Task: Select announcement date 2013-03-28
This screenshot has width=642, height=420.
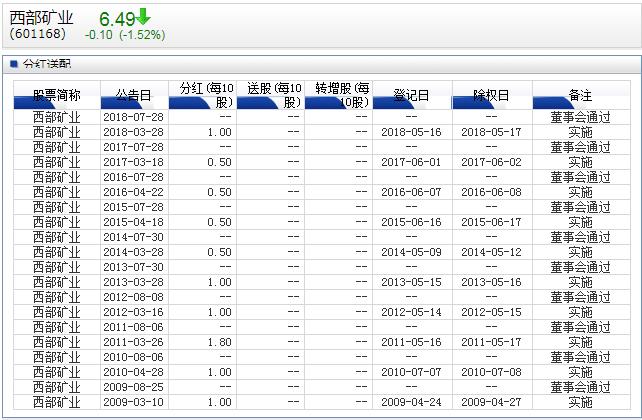Action: (x=133, y=282)
